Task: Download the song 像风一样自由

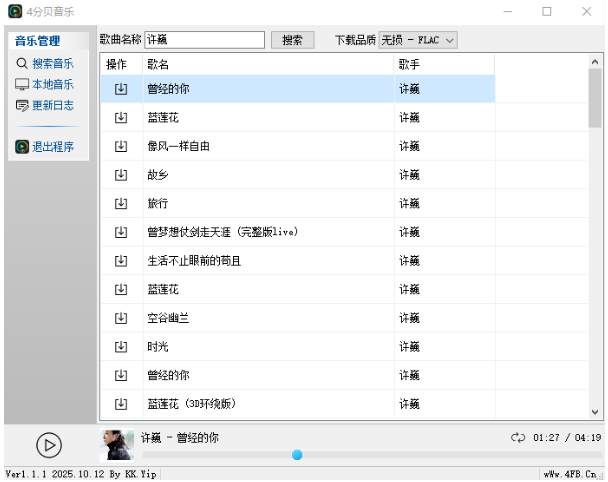Action: (x=121, y=146)
